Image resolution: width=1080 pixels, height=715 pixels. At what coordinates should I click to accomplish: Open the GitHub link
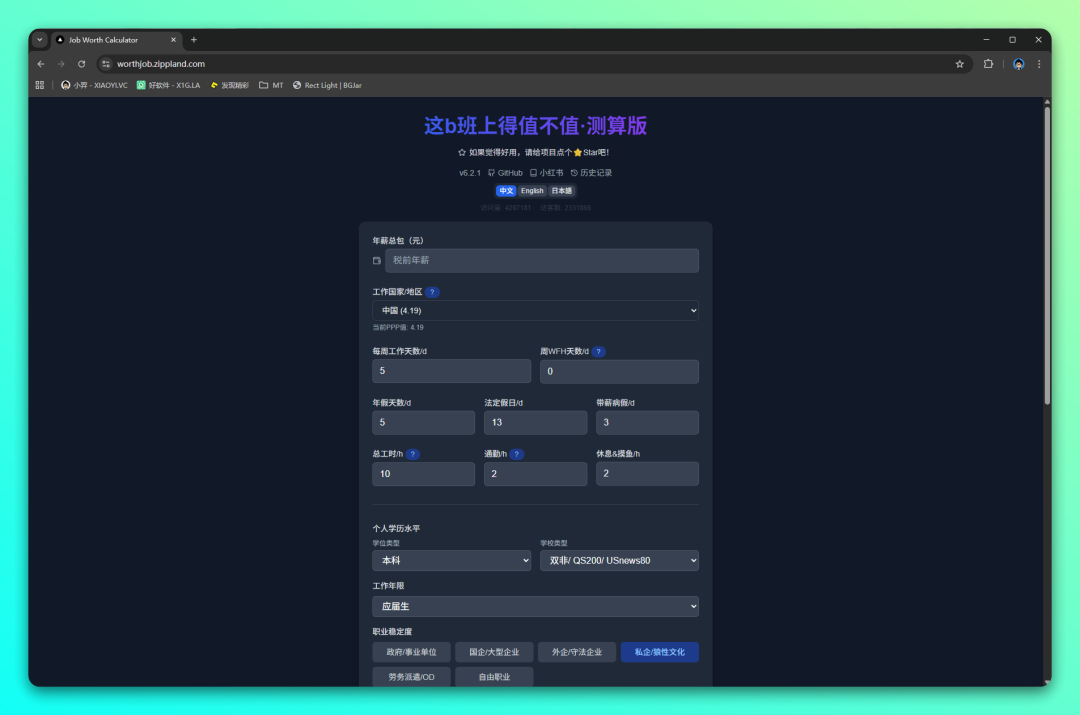pyautogui.click(x=505, y=173)
